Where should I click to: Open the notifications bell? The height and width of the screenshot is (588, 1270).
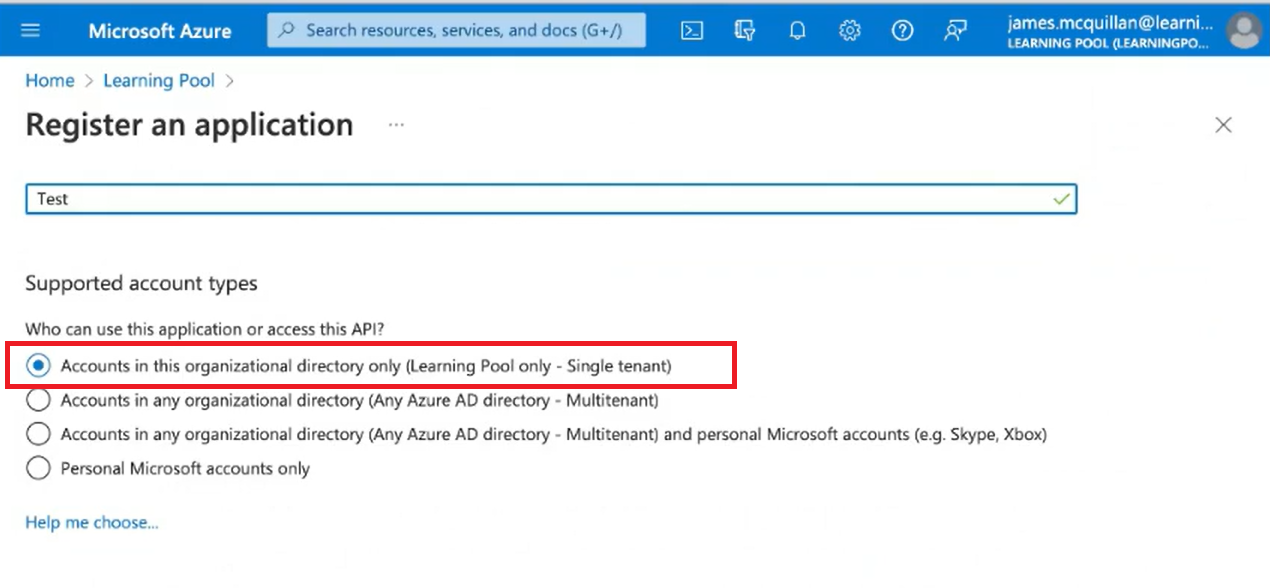pyautogui.click(x=797, y=30)
